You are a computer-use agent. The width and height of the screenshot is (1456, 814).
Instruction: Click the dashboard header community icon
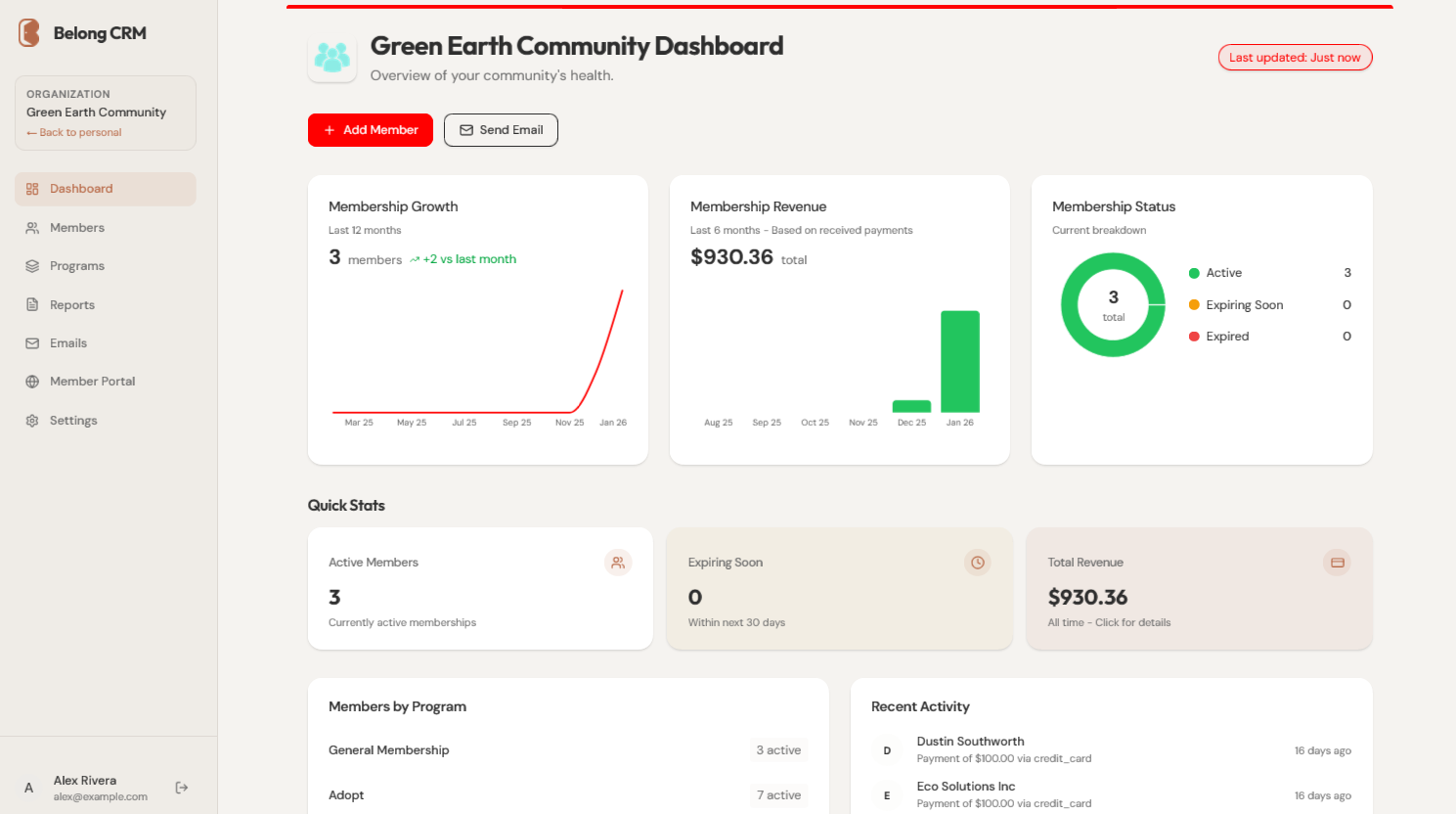point(332,56)
